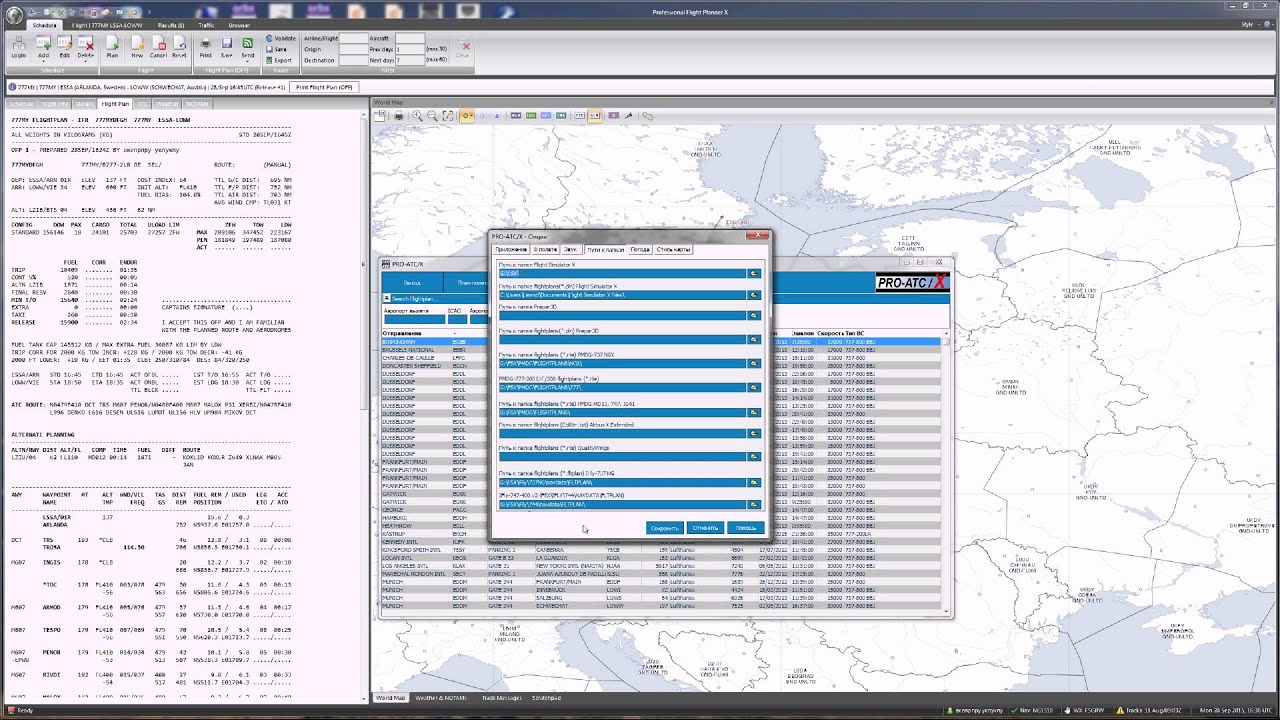This screenshot has width=1280, height=720.
Task: Click the Отменить button in the options dialog
Action: [705, 527]
